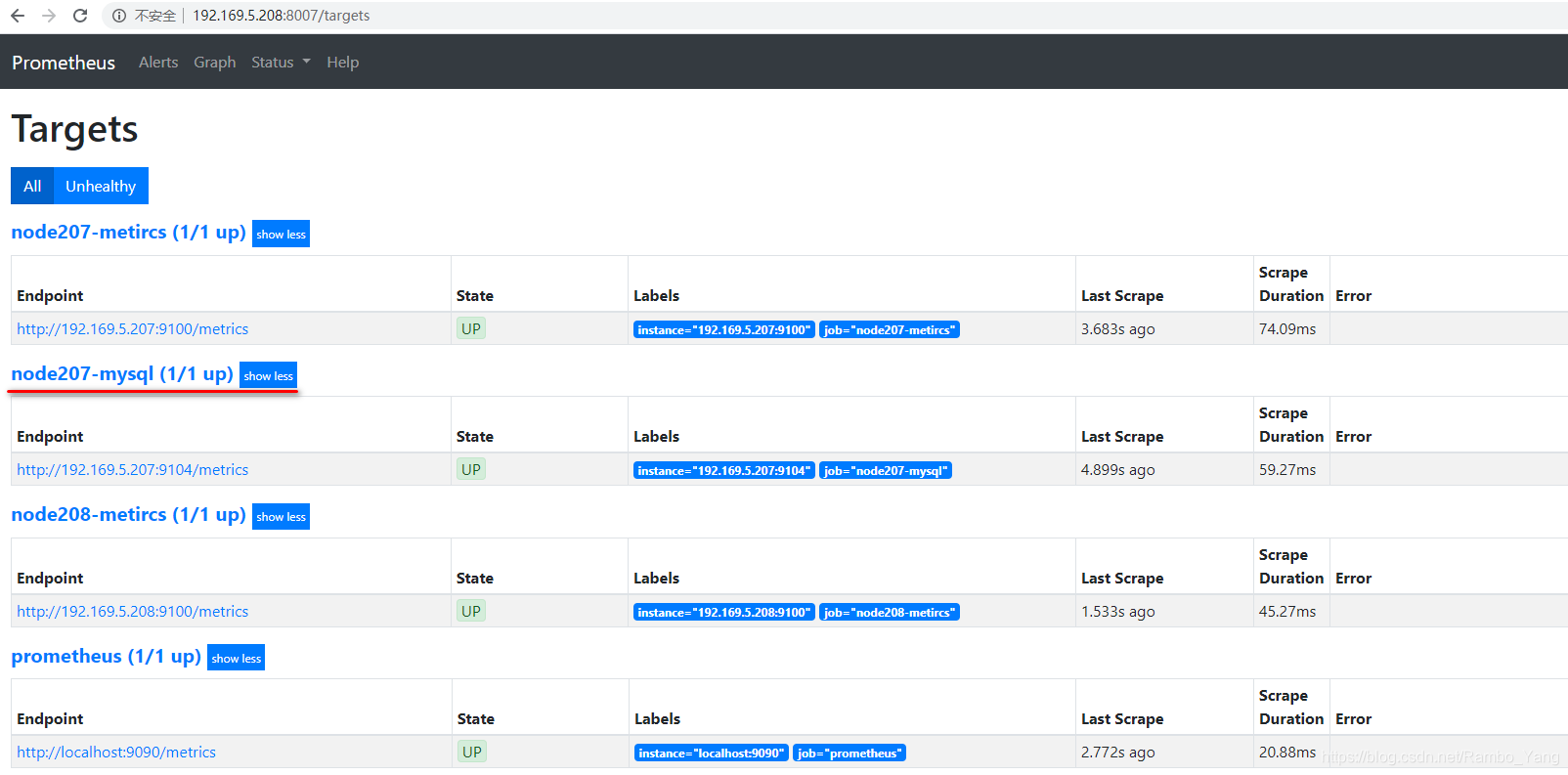Open endpoint http://localhost:9090/metrics
1568x775 pixels.
click(x=116, y=753)
